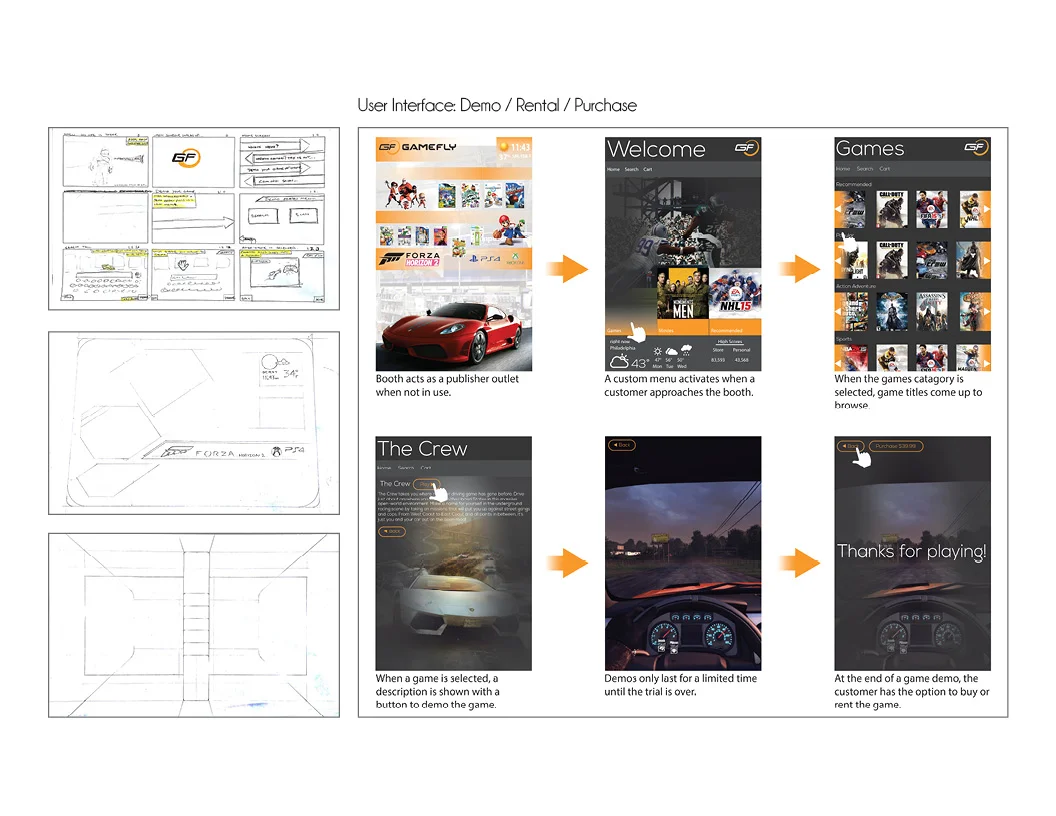Screen dimensions: 1056x816
Task: Open the bottom booth layout pencil sketch
Action: click(194, 625)
